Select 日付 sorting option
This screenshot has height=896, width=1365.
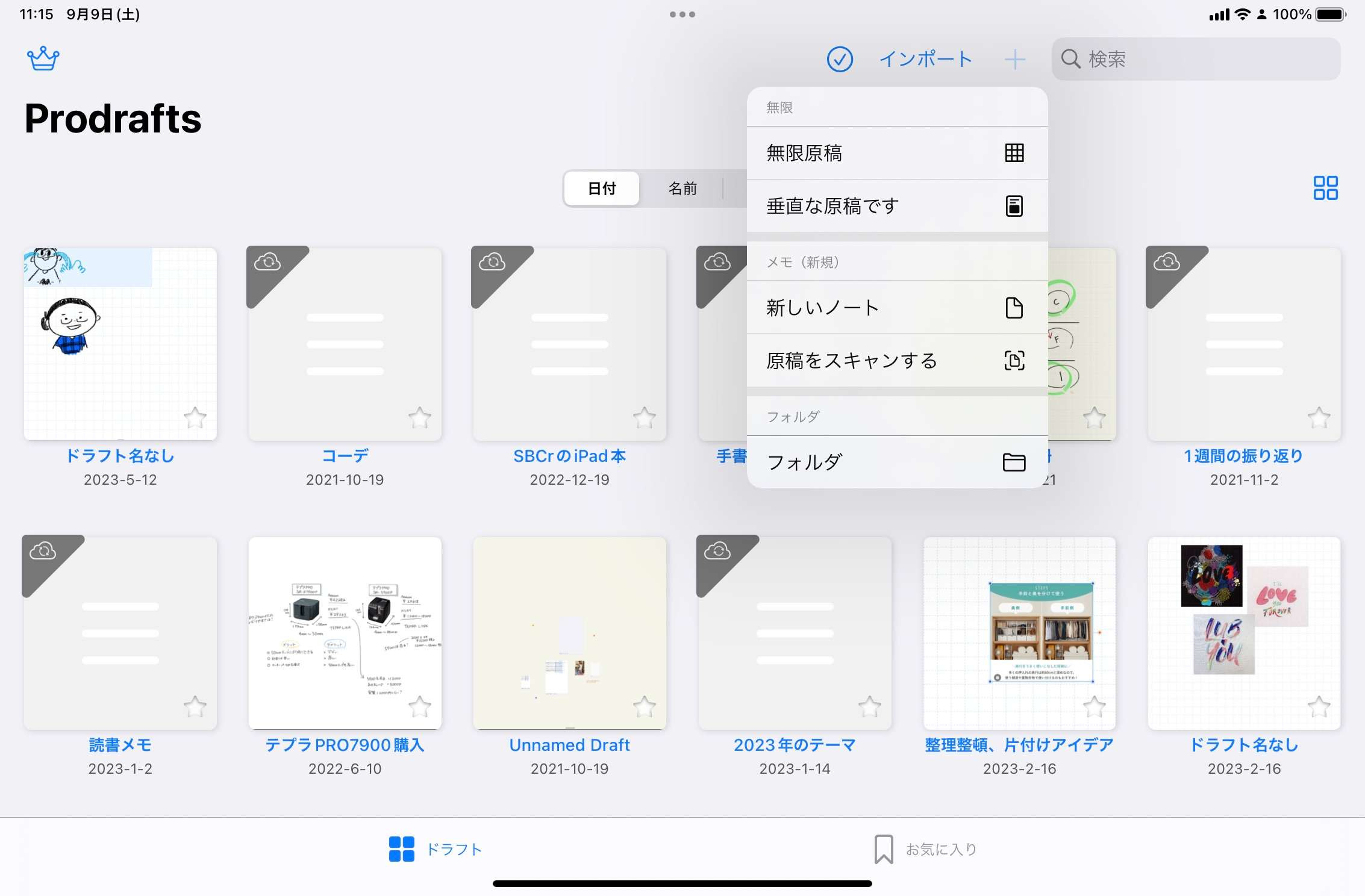tap(601, 188)
